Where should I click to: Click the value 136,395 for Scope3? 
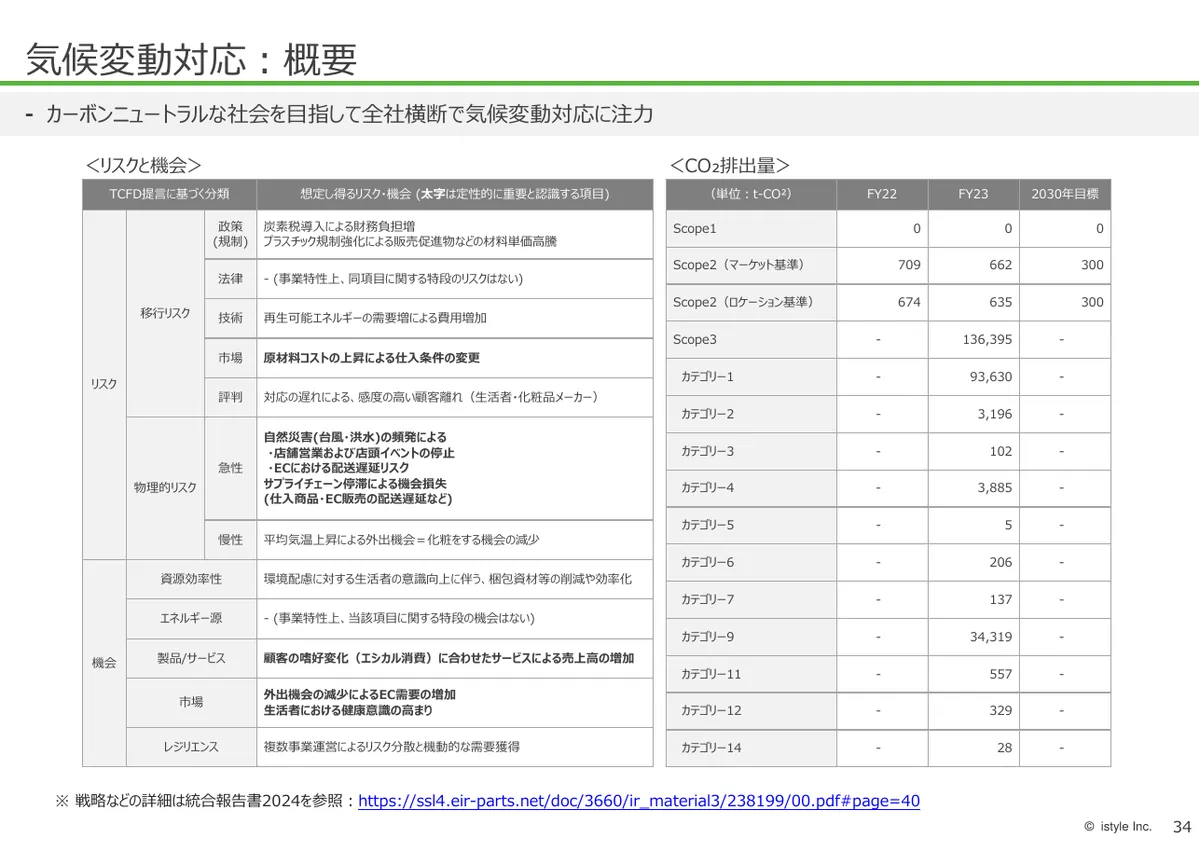point(987,340)
